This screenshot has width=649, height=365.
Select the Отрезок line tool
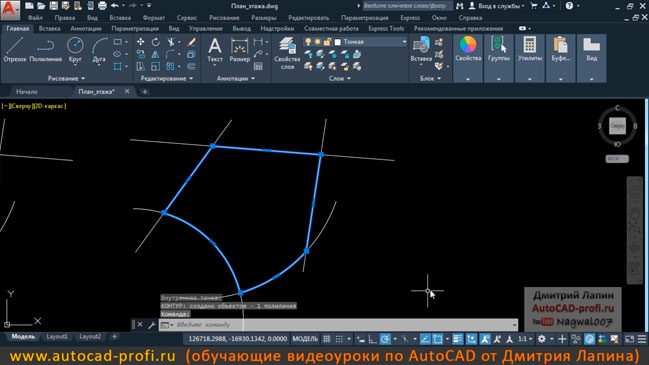coord(15,50)
